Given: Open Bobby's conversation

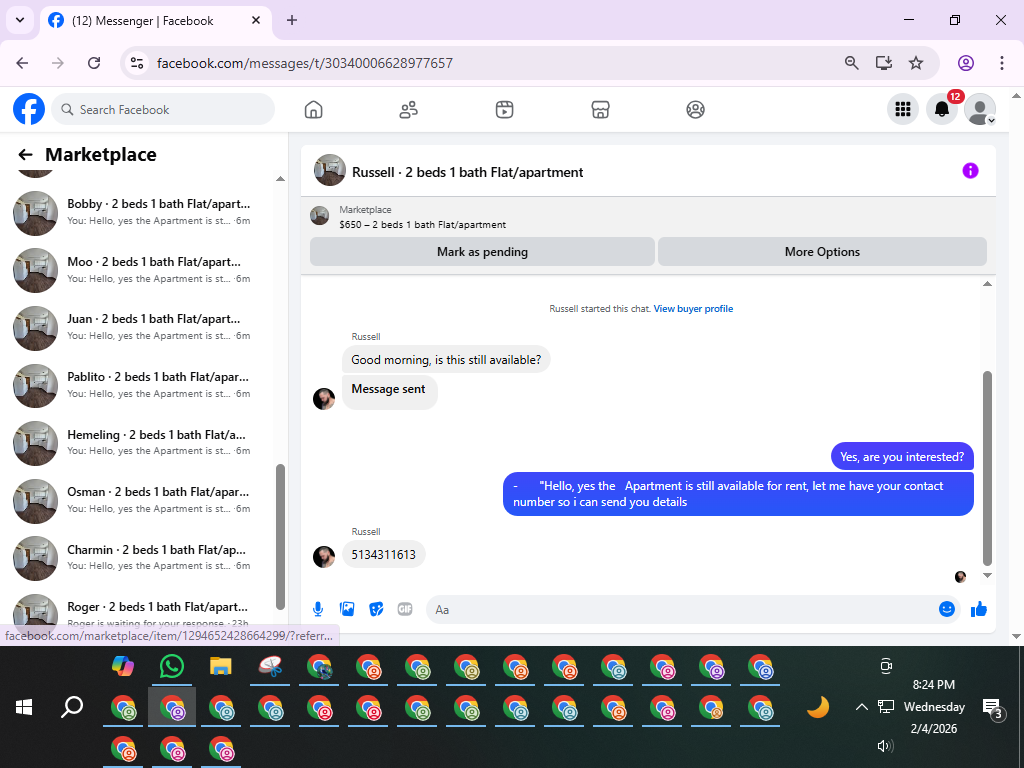Looking at the screenshot, I should pos(140,212).
